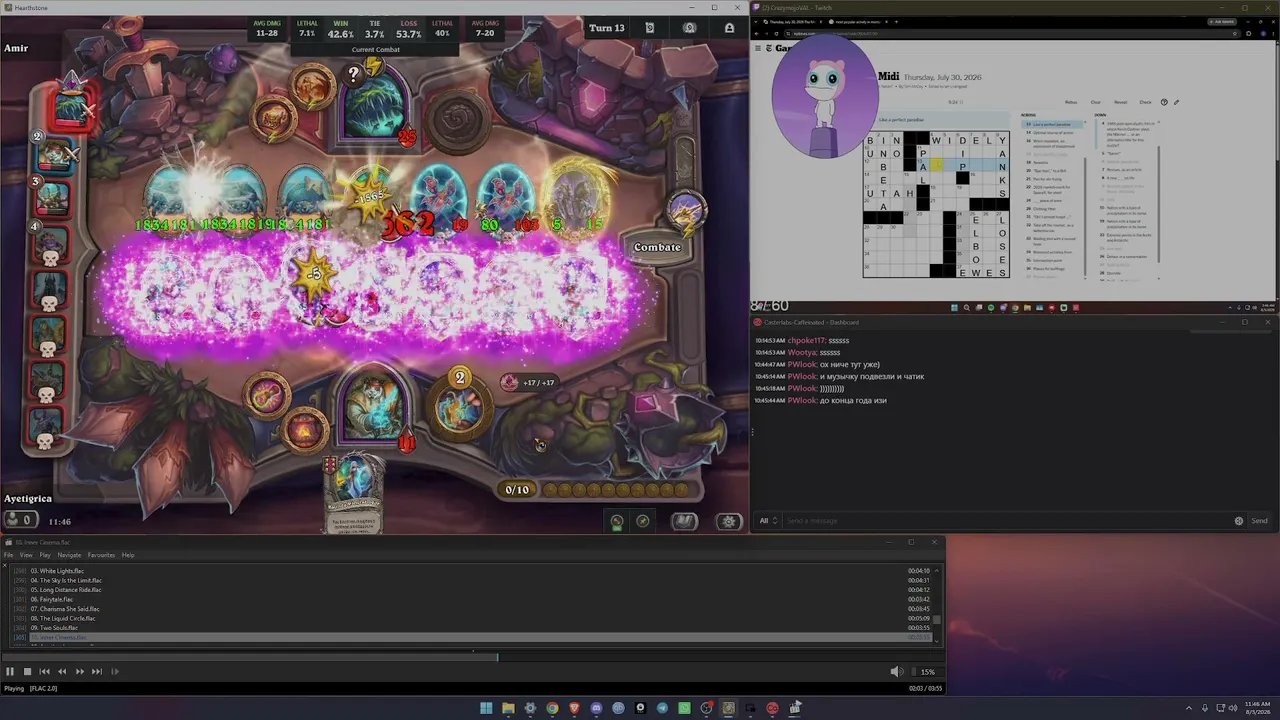Click the Clear button in crossword toolbar
The width and height of the screenshot is (1280, 720).
click(1096, 102)
